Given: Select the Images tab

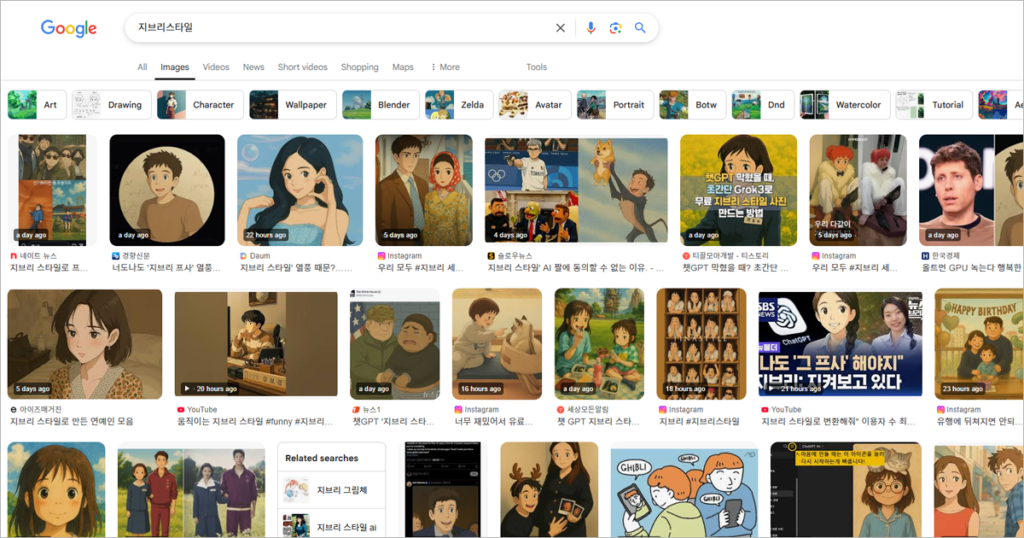Looking at the screenshot, I should click(x=174, y=67).
